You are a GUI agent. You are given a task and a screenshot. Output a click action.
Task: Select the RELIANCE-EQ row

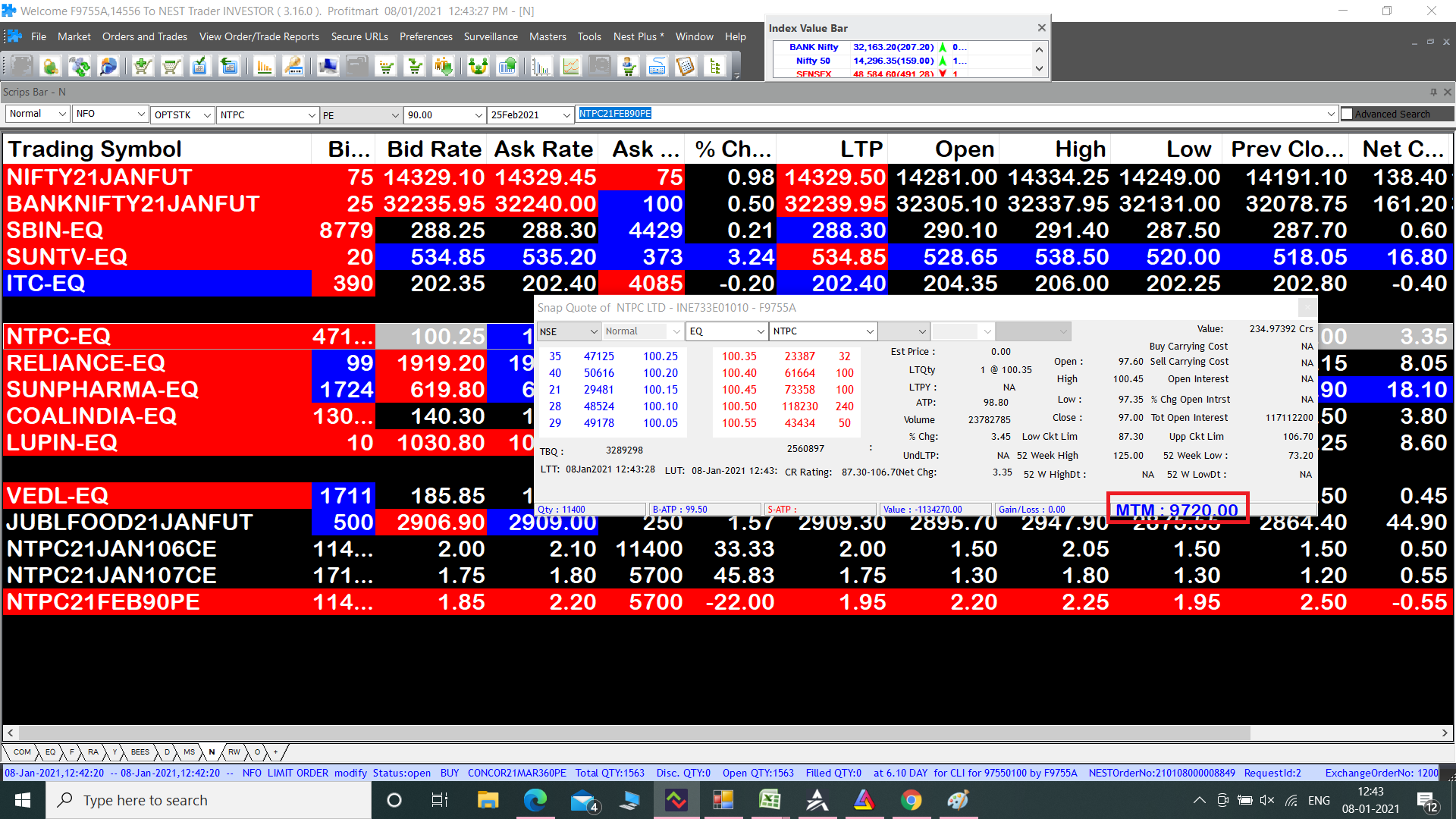click(x=269, y=363)
